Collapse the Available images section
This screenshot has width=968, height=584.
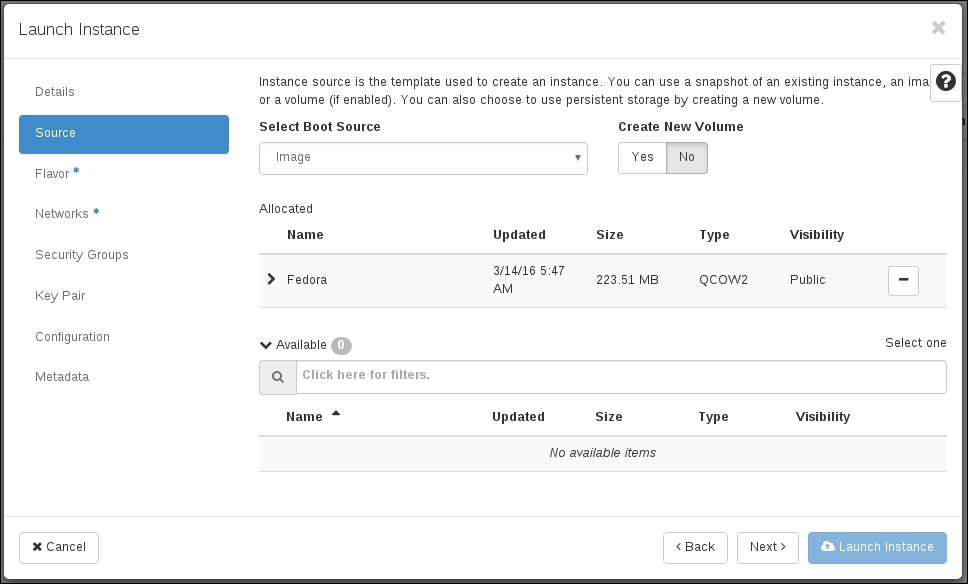(266, 344)
